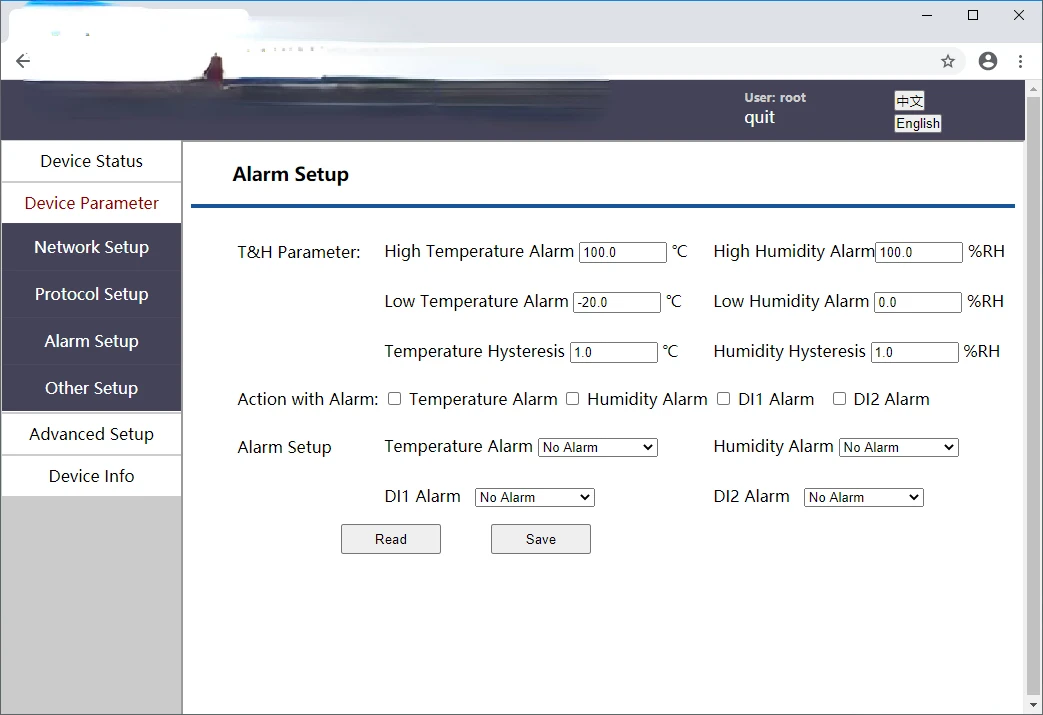
Task: Expand the DI1 Alarm dropdown
Action: tap(535, 497)
